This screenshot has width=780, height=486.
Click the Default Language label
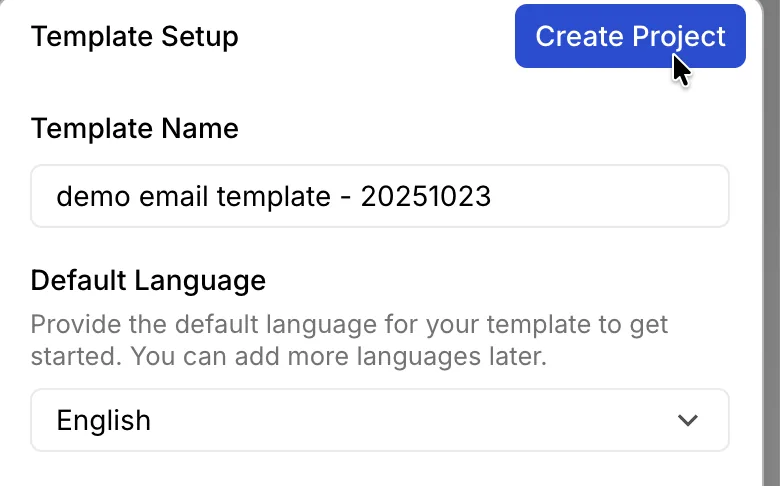pyautogui.click(x=148, y=281)
